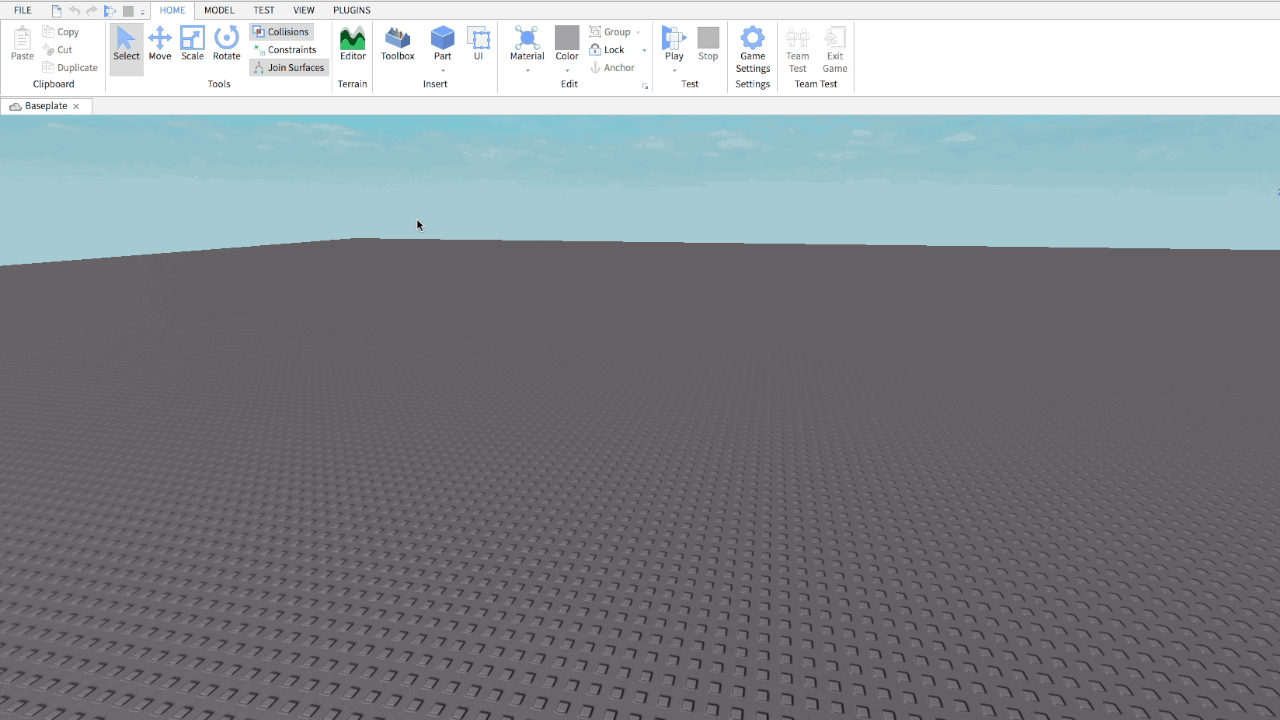Open the Material picker icon
Viewport: 1280px width, 720px height.
click(527, 39)
